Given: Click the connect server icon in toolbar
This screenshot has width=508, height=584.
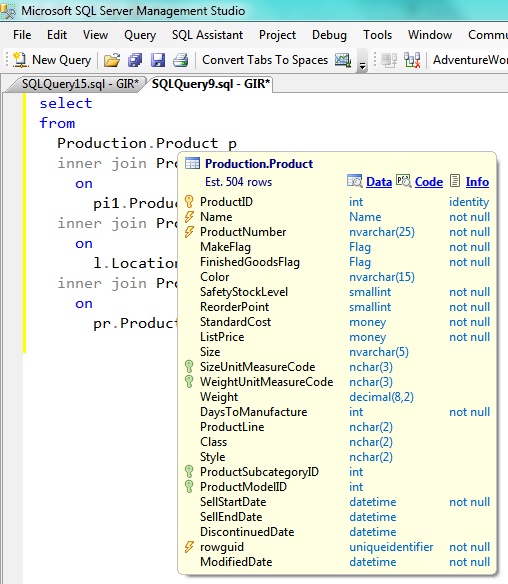Looking at the screenshot, I should click(389, 60).
